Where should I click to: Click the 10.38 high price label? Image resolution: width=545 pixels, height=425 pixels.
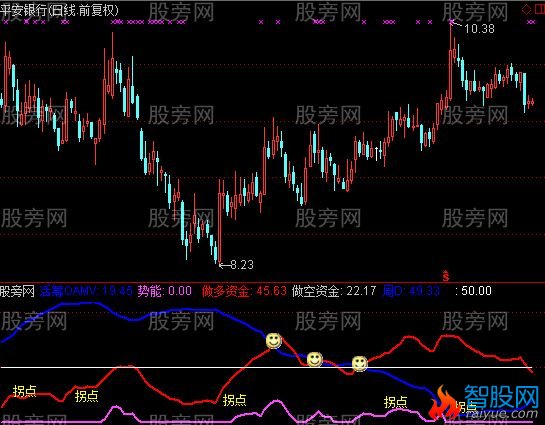coord(479,28)
